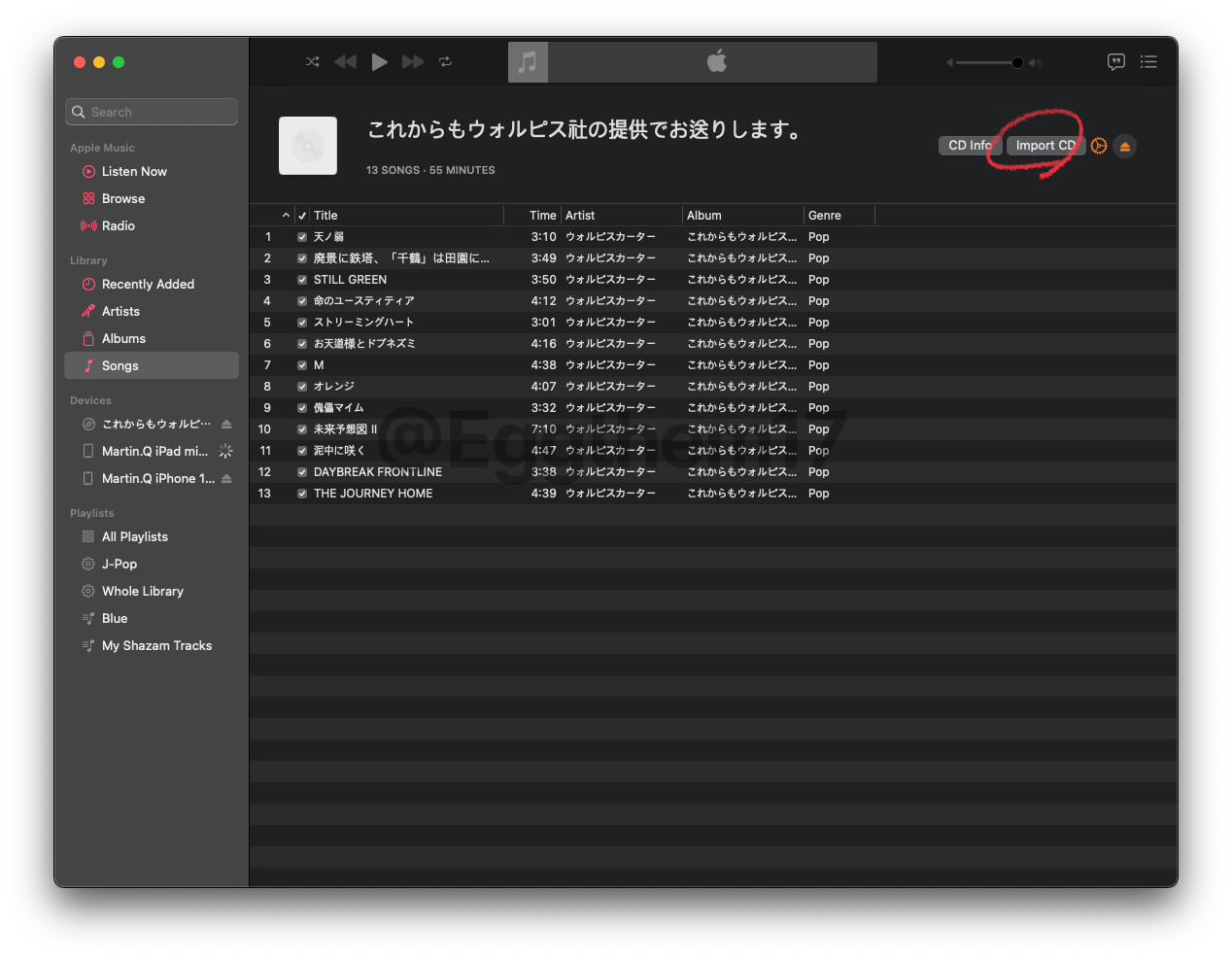1232x959 pixels.
Task: Eject the CD with orange eject button
Action: [1125, 147]
